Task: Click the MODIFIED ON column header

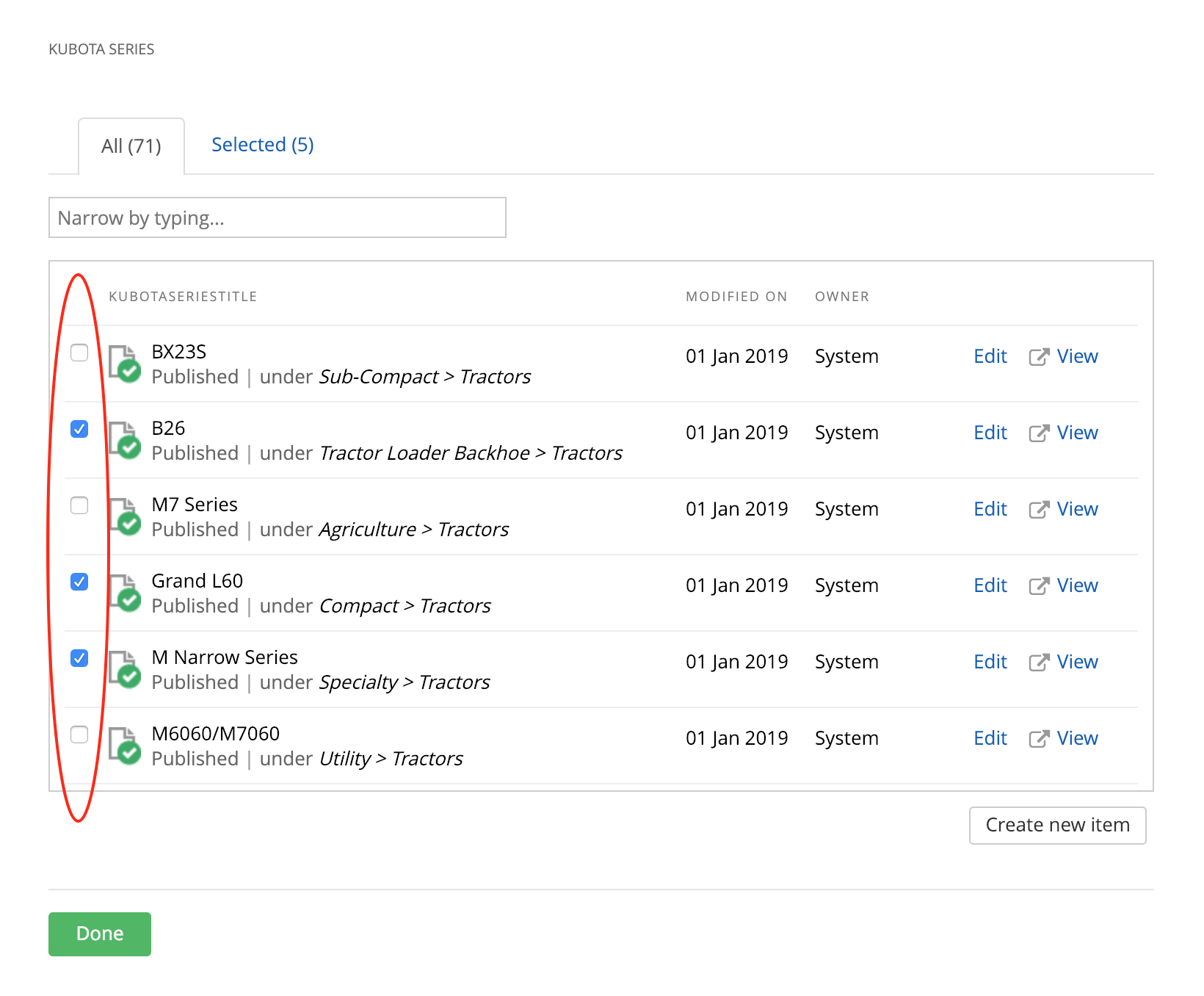Action: pyautogui.click(x=736, y=297)
